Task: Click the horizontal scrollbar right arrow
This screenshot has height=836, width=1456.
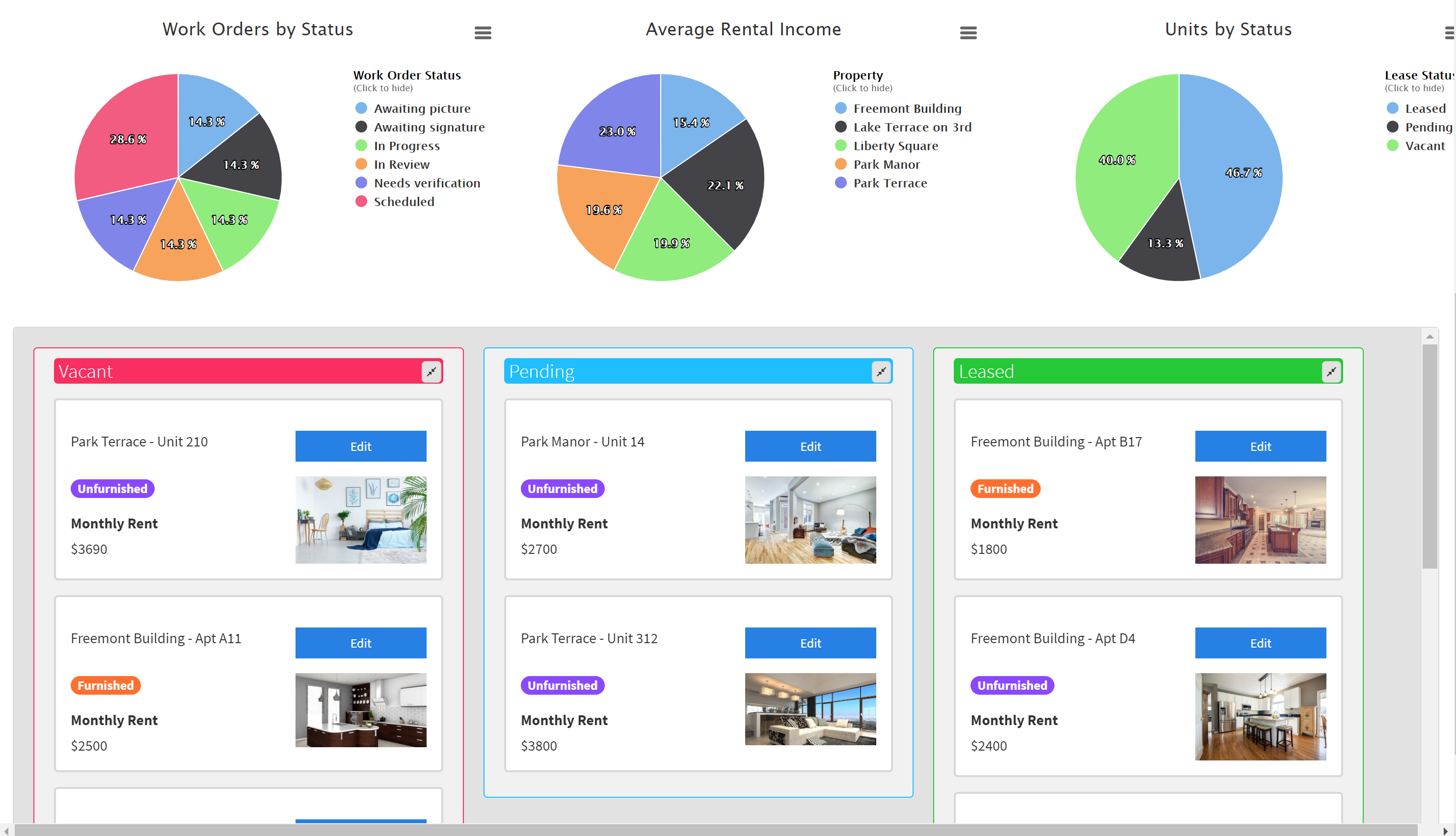Action: [x=1445, y=831]
